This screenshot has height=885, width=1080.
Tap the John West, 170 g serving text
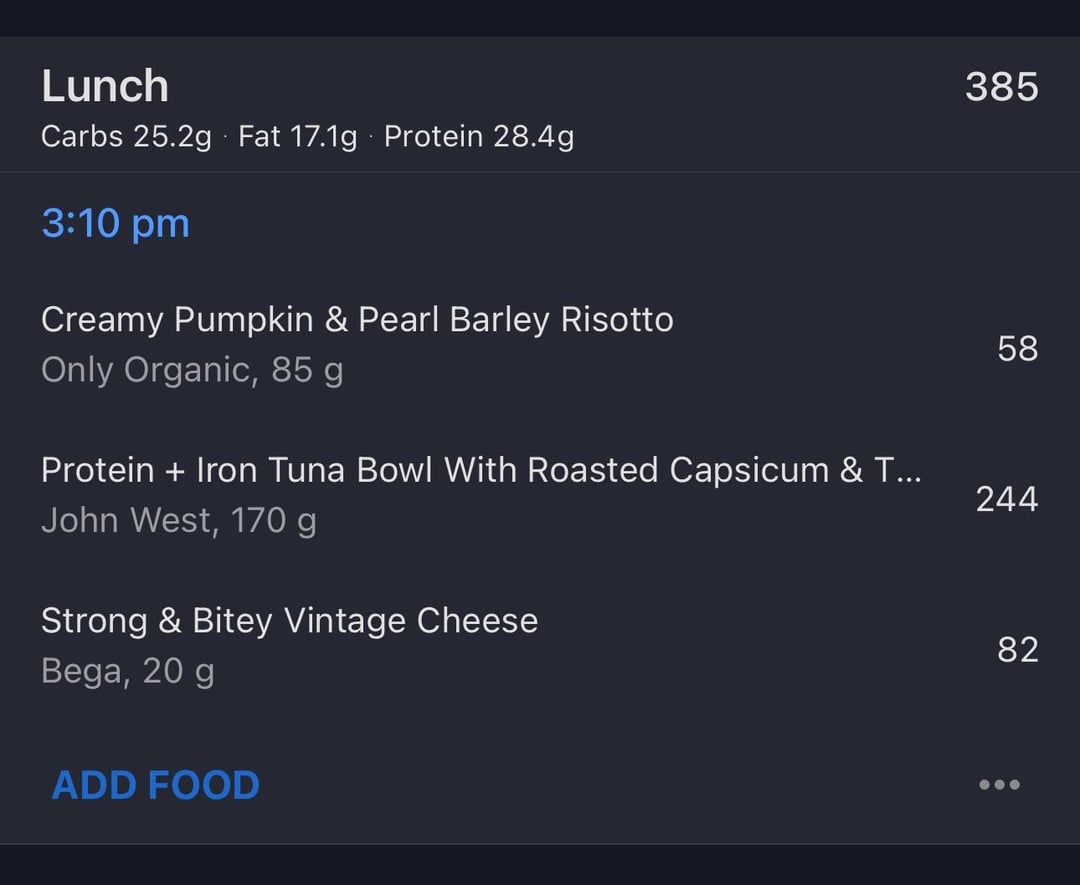point(179,520)
